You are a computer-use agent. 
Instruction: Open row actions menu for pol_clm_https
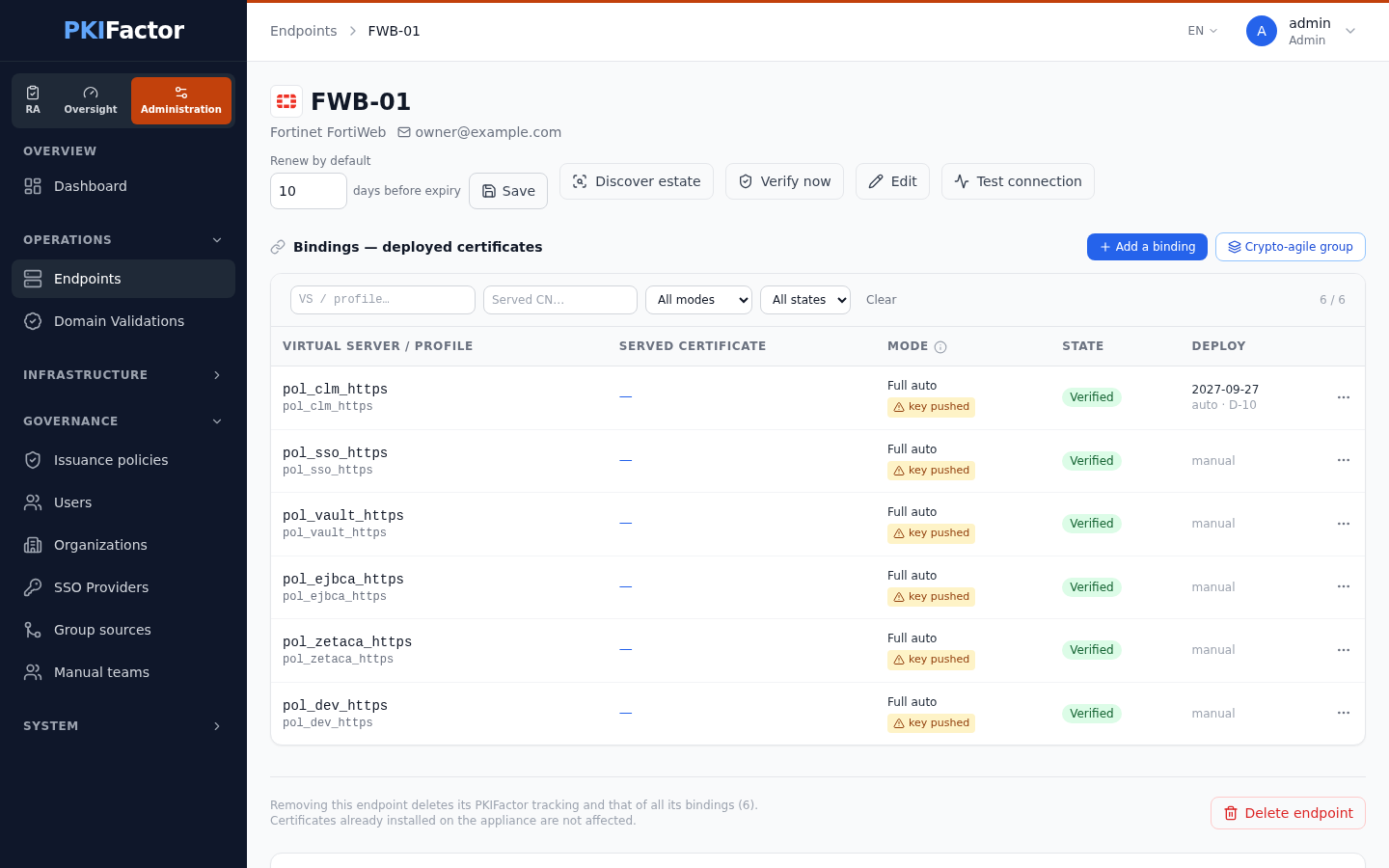1344,397
